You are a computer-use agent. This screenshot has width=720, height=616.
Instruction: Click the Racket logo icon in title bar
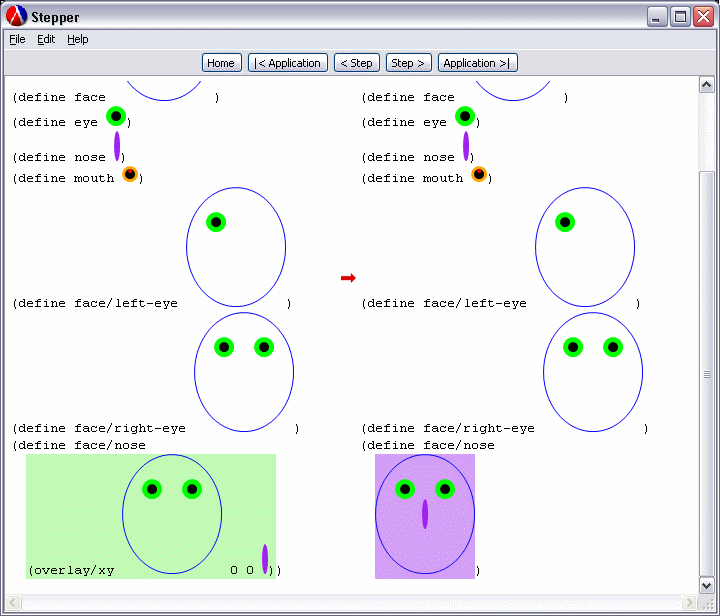pos(17,17)
